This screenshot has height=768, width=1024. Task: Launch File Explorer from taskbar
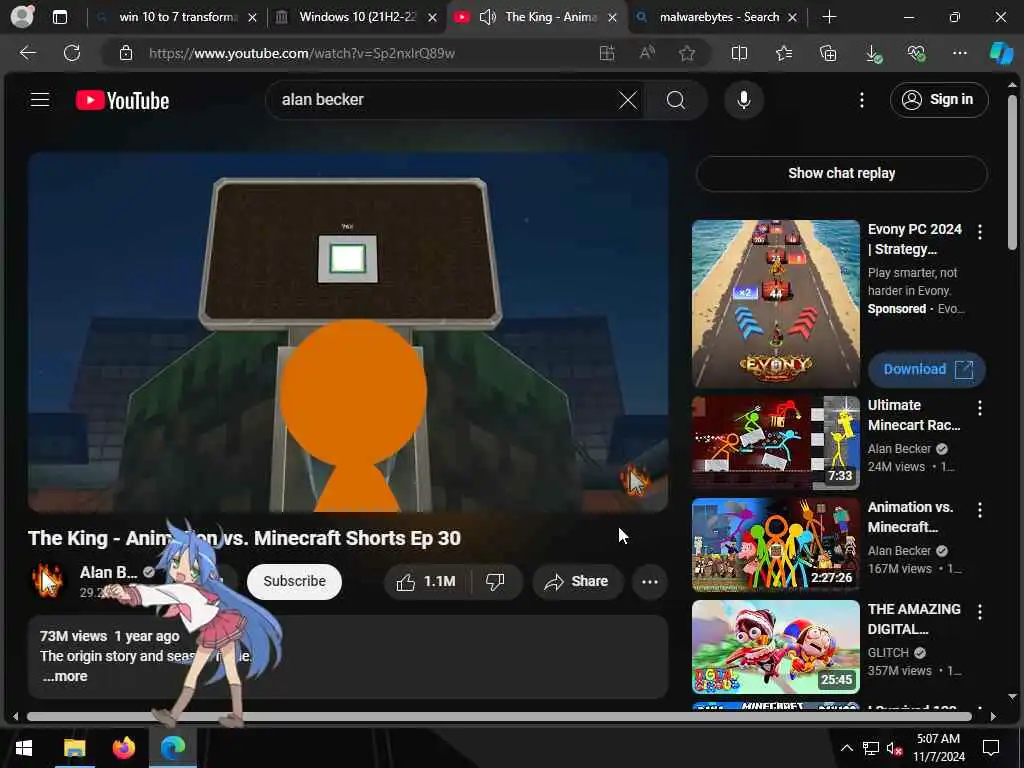74,748
